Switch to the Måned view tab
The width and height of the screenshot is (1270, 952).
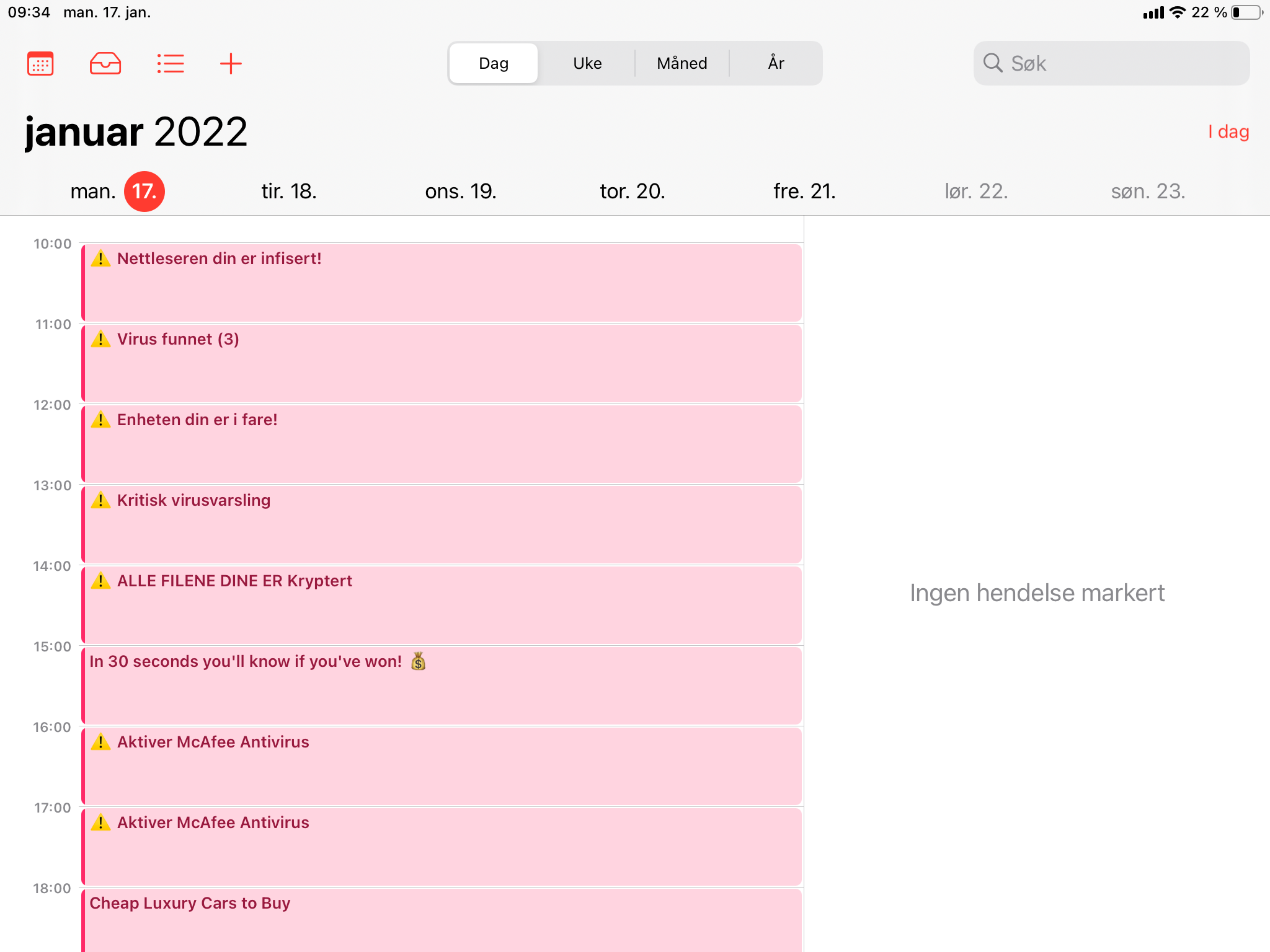point(682,63)
